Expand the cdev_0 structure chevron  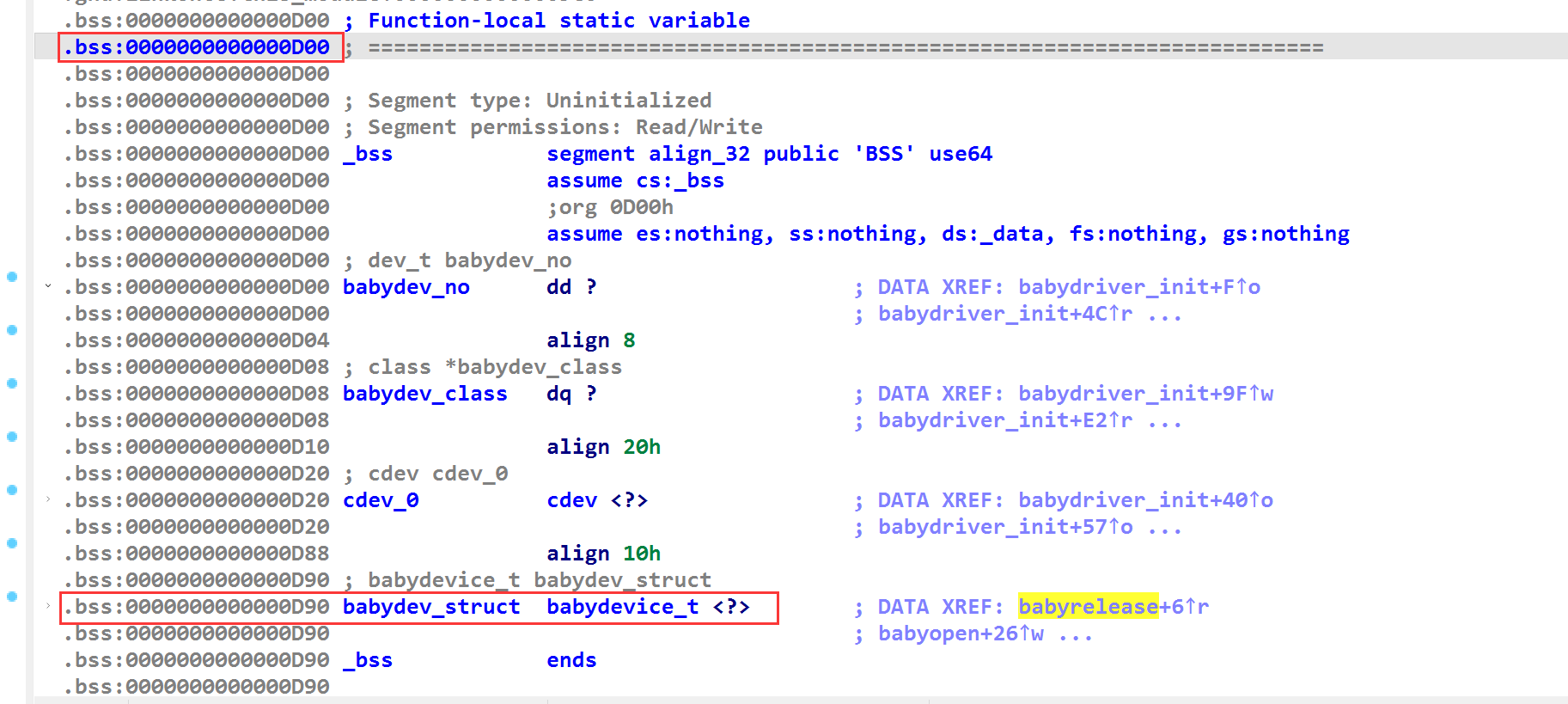tap(48, 499)
